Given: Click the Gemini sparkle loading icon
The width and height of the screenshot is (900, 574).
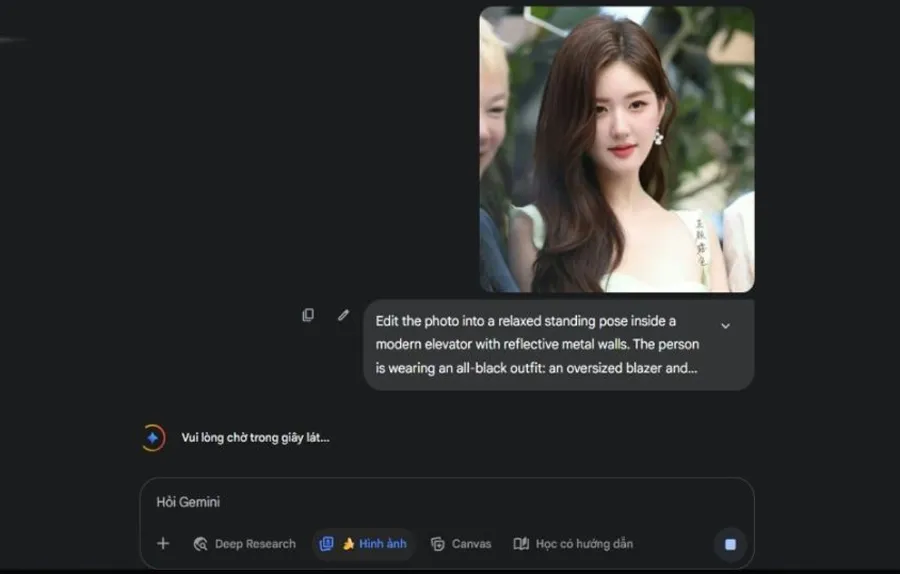Looking at the screenshot, I should (x=153, y=438).
